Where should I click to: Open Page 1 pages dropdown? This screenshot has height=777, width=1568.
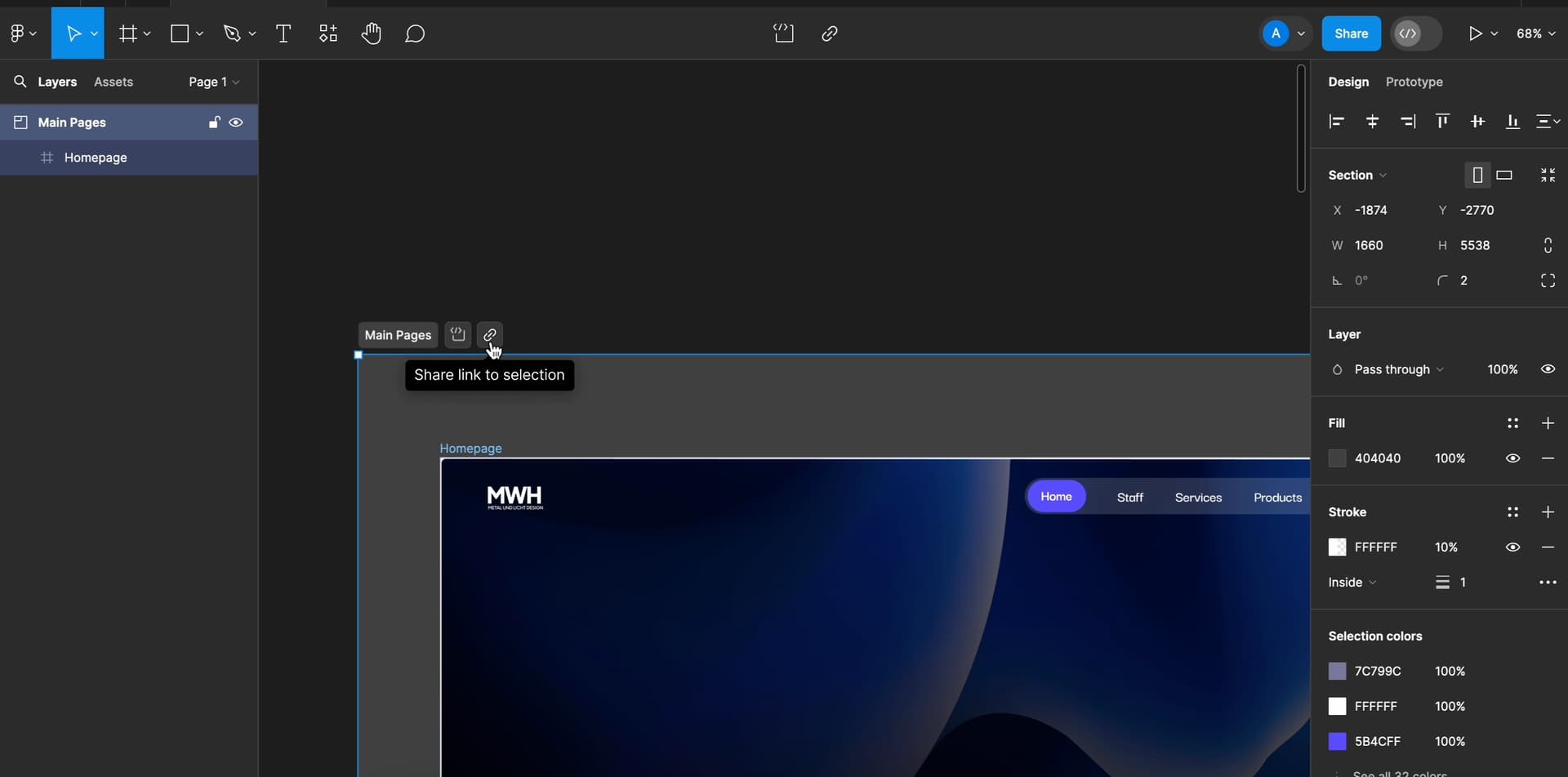coord(214,82)
